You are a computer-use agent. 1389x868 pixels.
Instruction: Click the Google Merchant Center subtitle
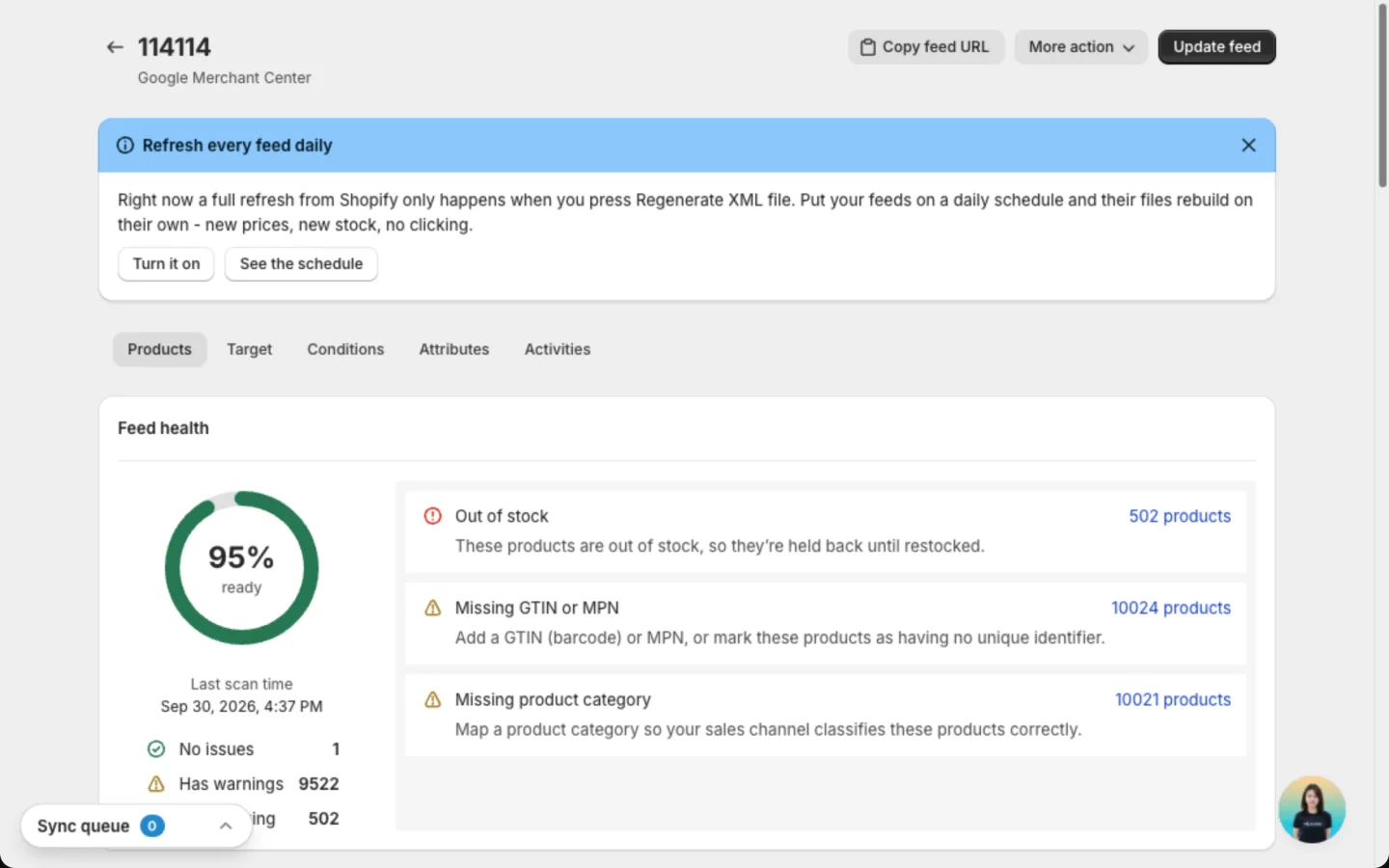(224, 77)
